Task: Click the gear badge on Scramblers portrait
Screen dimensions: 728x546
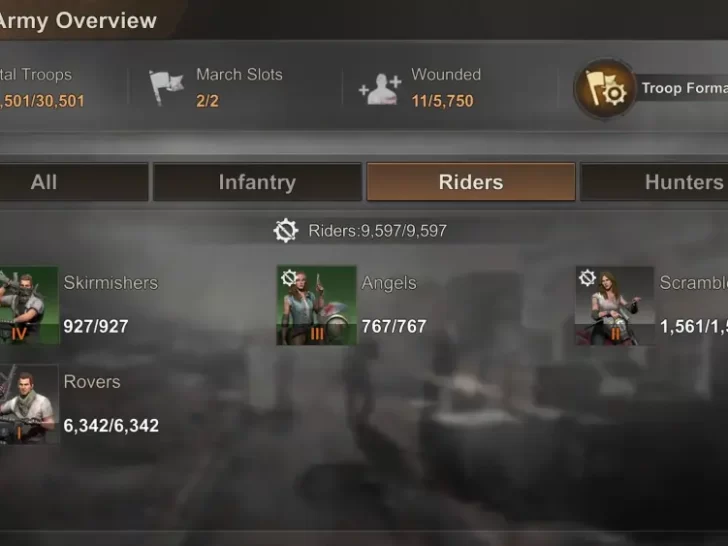Action: 587,278
